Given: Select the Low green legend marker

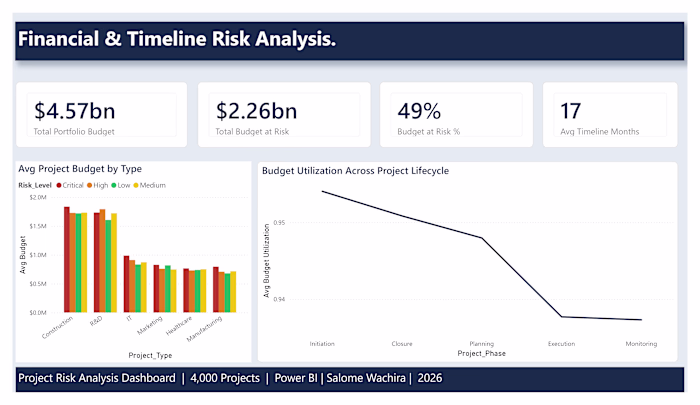Looking at the screenshot, I should click(x=114, y=185).
